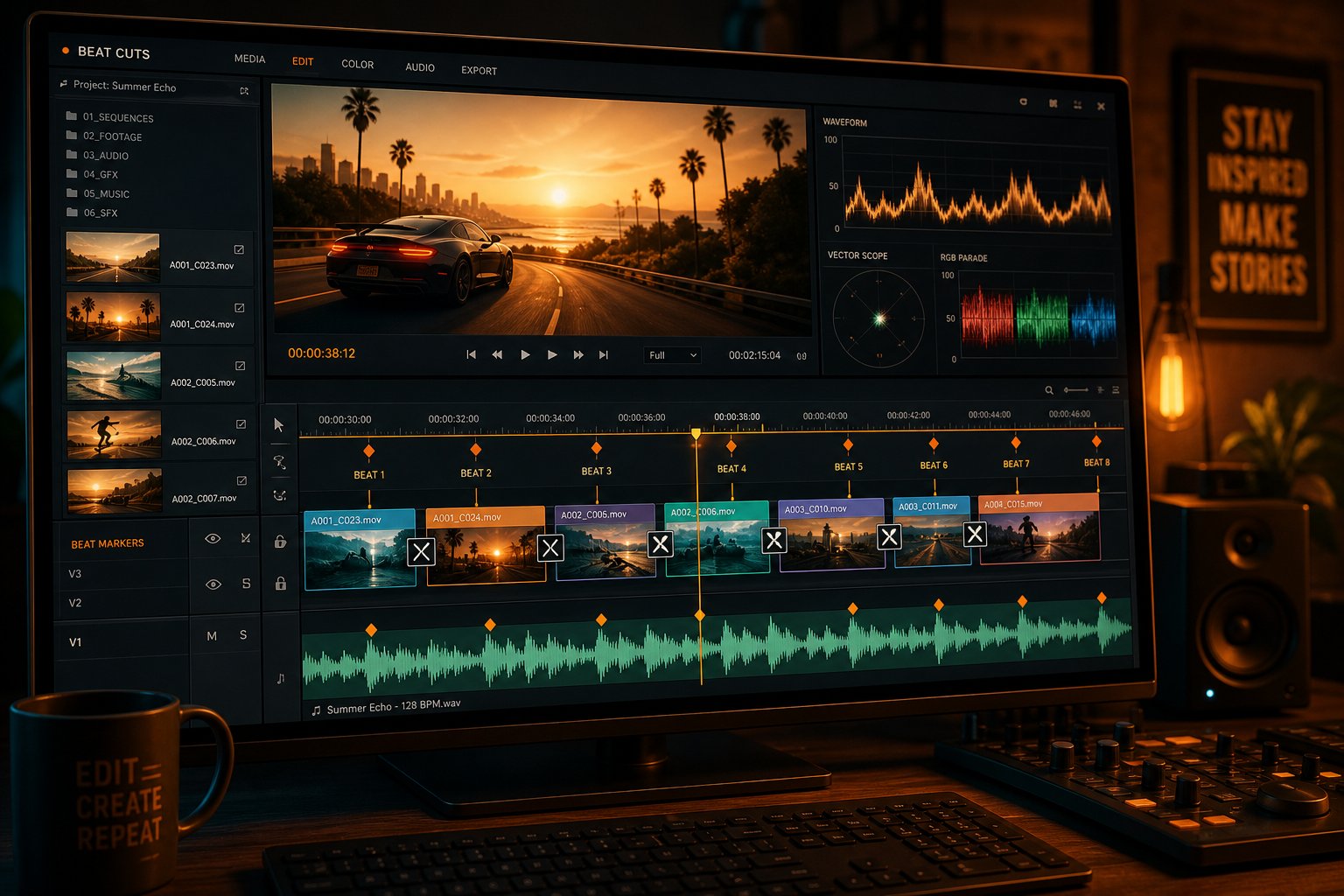Switch to the AUDIO tab

420,67
